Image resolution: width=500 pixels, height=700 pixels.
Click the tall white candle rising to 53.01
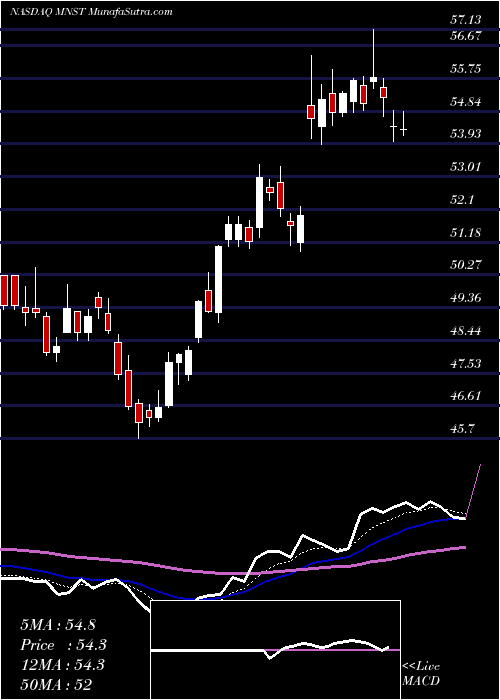pos(259,201)
